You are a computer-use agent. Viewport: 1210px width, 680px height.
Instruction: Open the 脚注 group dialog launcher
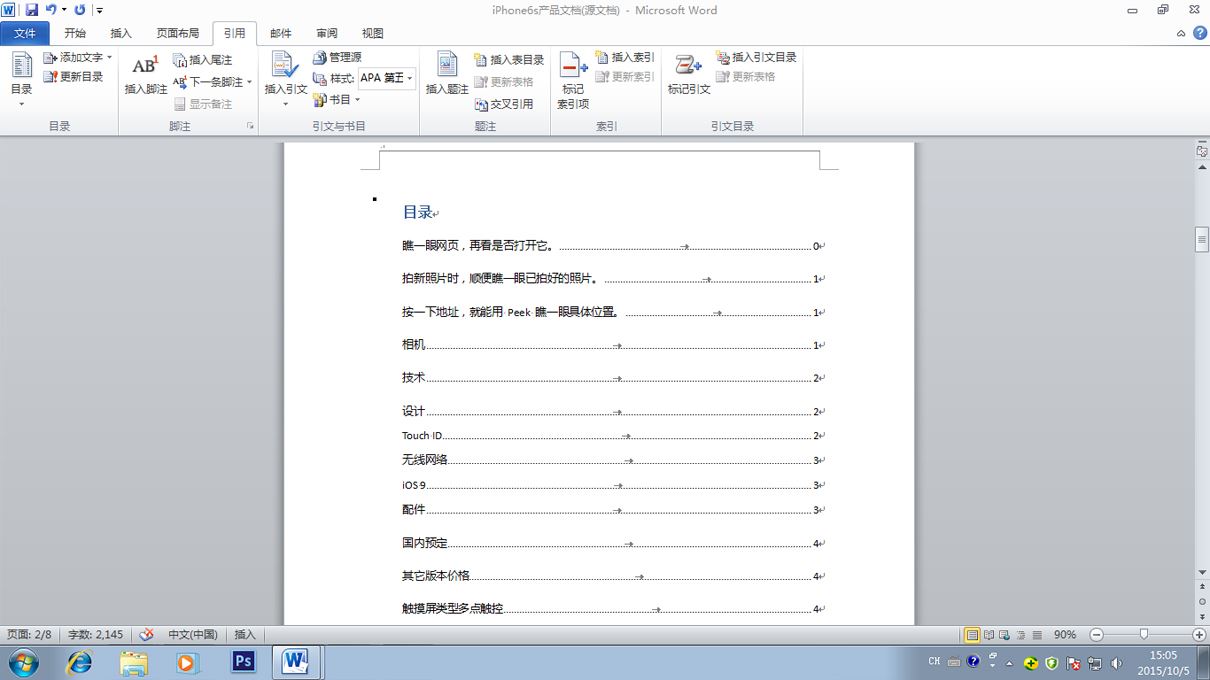click(250, 126)
